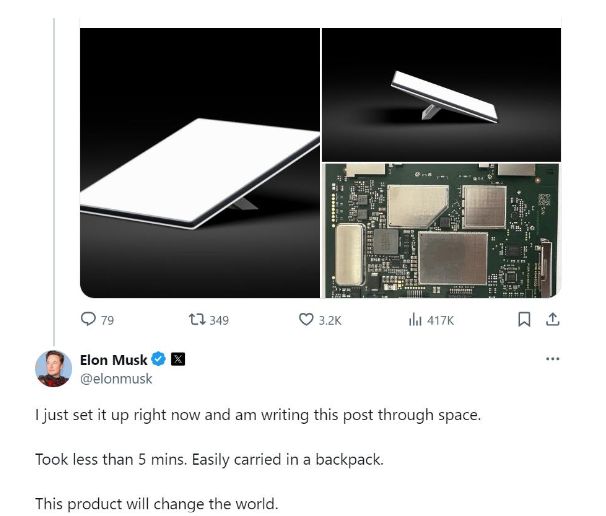Like the post with the heart icon

(307, 320)
